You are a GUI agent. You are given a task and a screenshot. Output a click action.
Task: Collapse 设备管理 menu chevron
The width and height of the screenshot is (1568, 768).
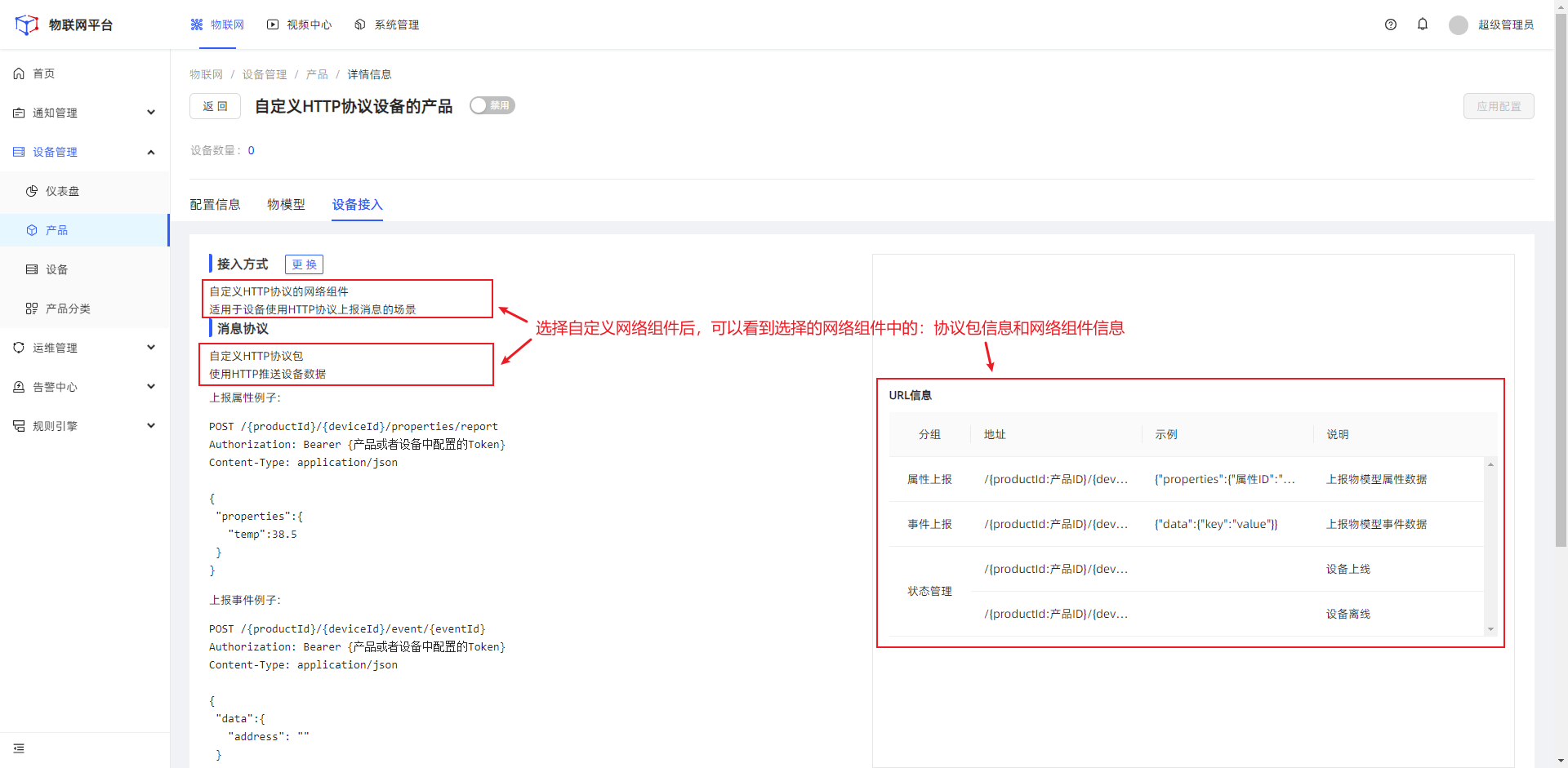(151, 152)
